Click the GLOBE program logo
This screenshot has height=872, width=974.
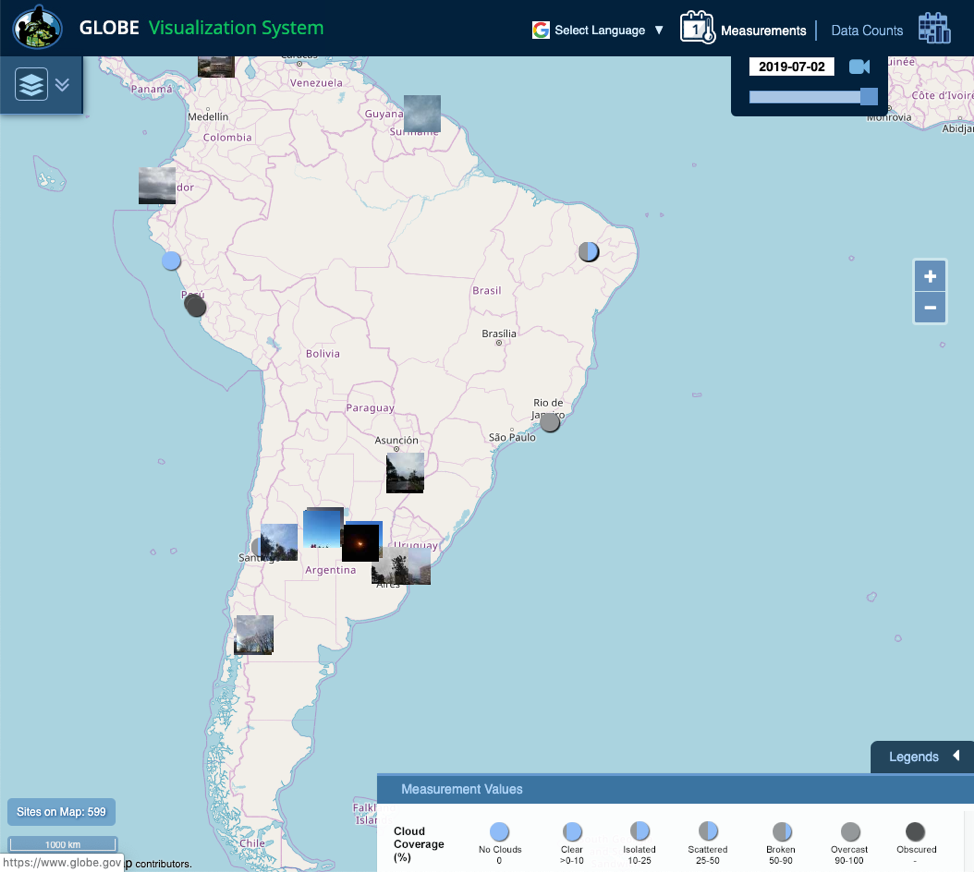point(37,27)
